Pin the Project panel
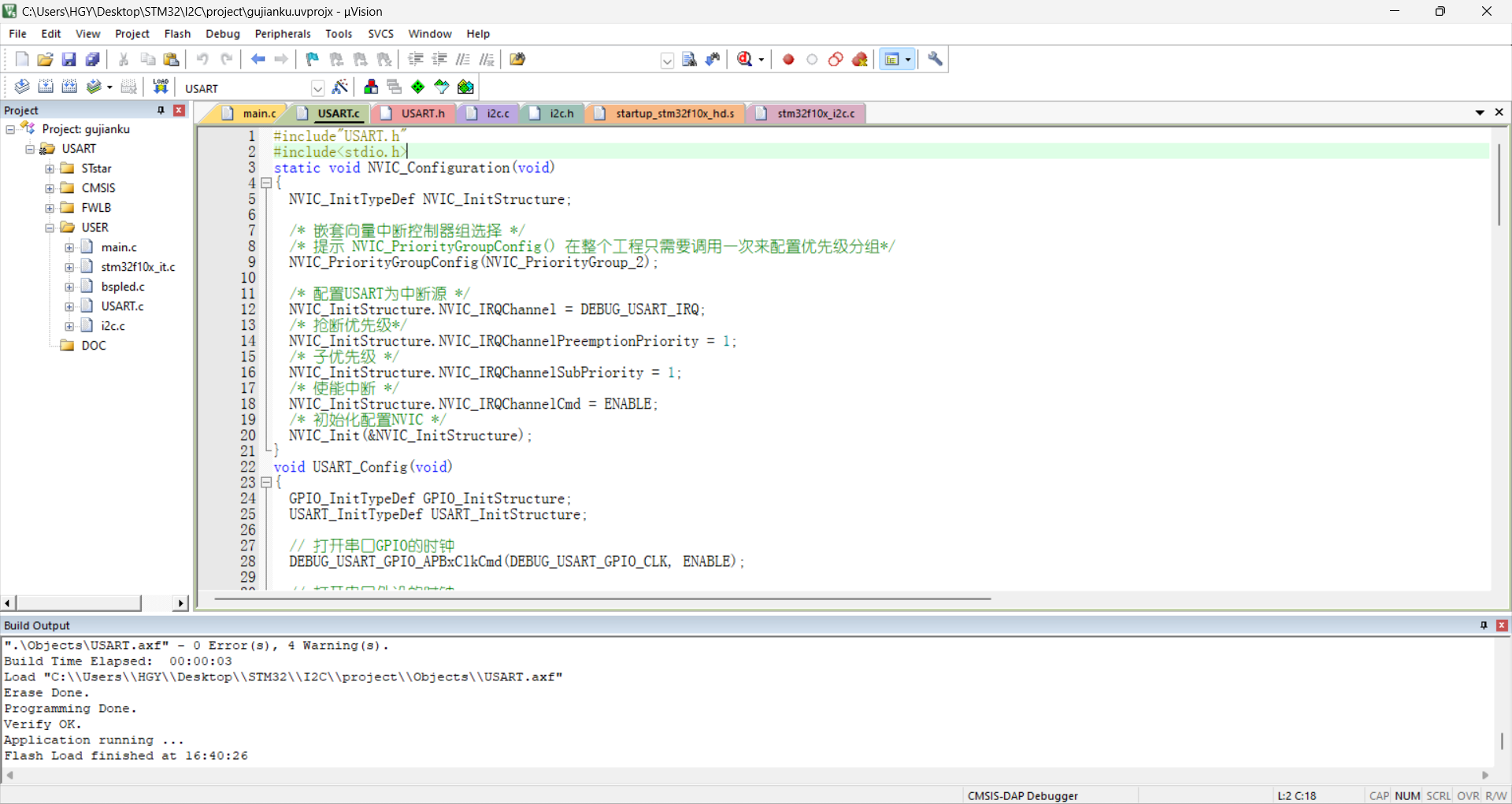This screenshot has height=804, width=1512. (161, 110)
